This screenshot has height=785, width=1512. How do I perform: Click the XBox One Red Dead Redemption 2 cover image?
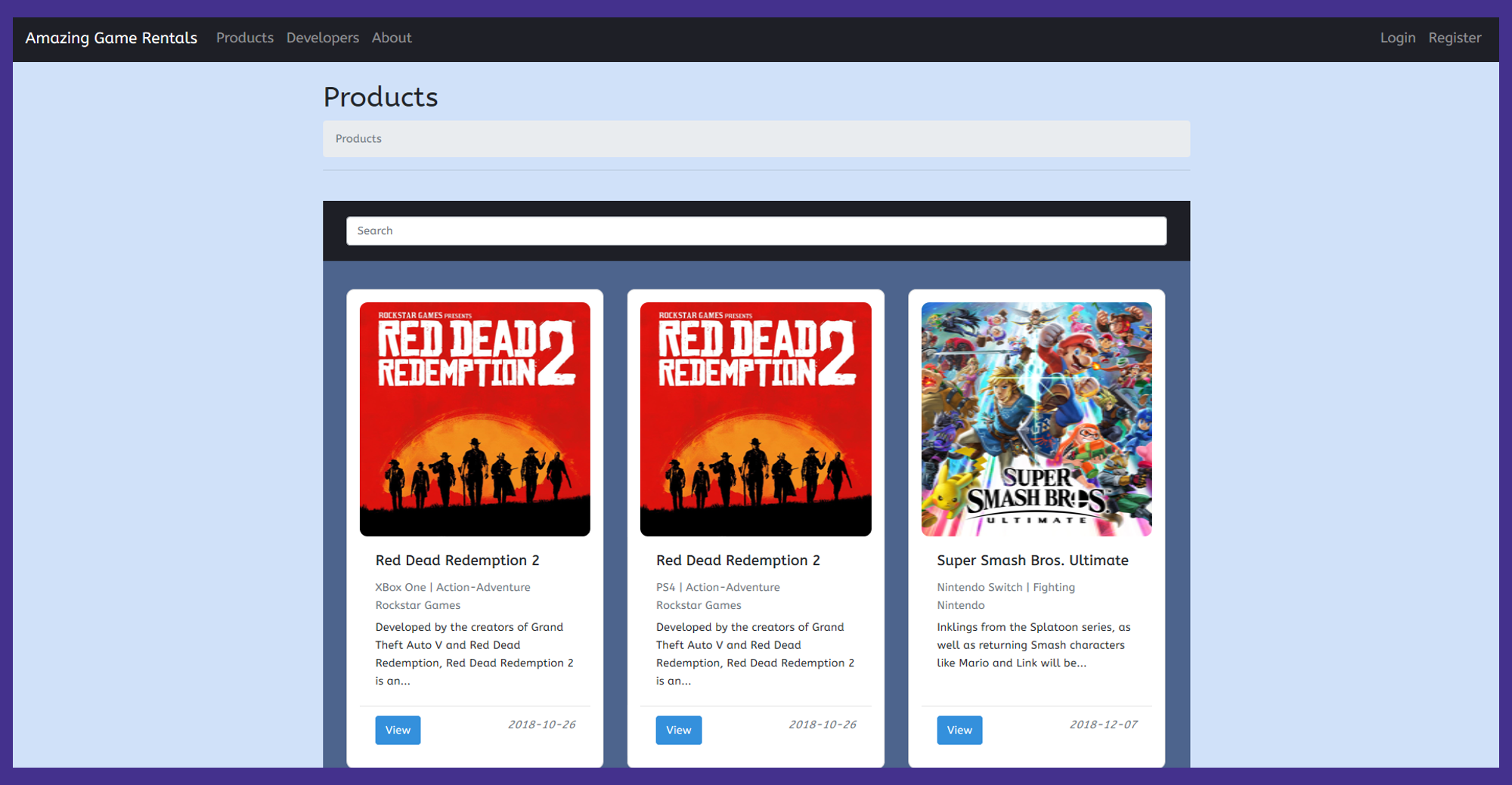tap(475, 419)
